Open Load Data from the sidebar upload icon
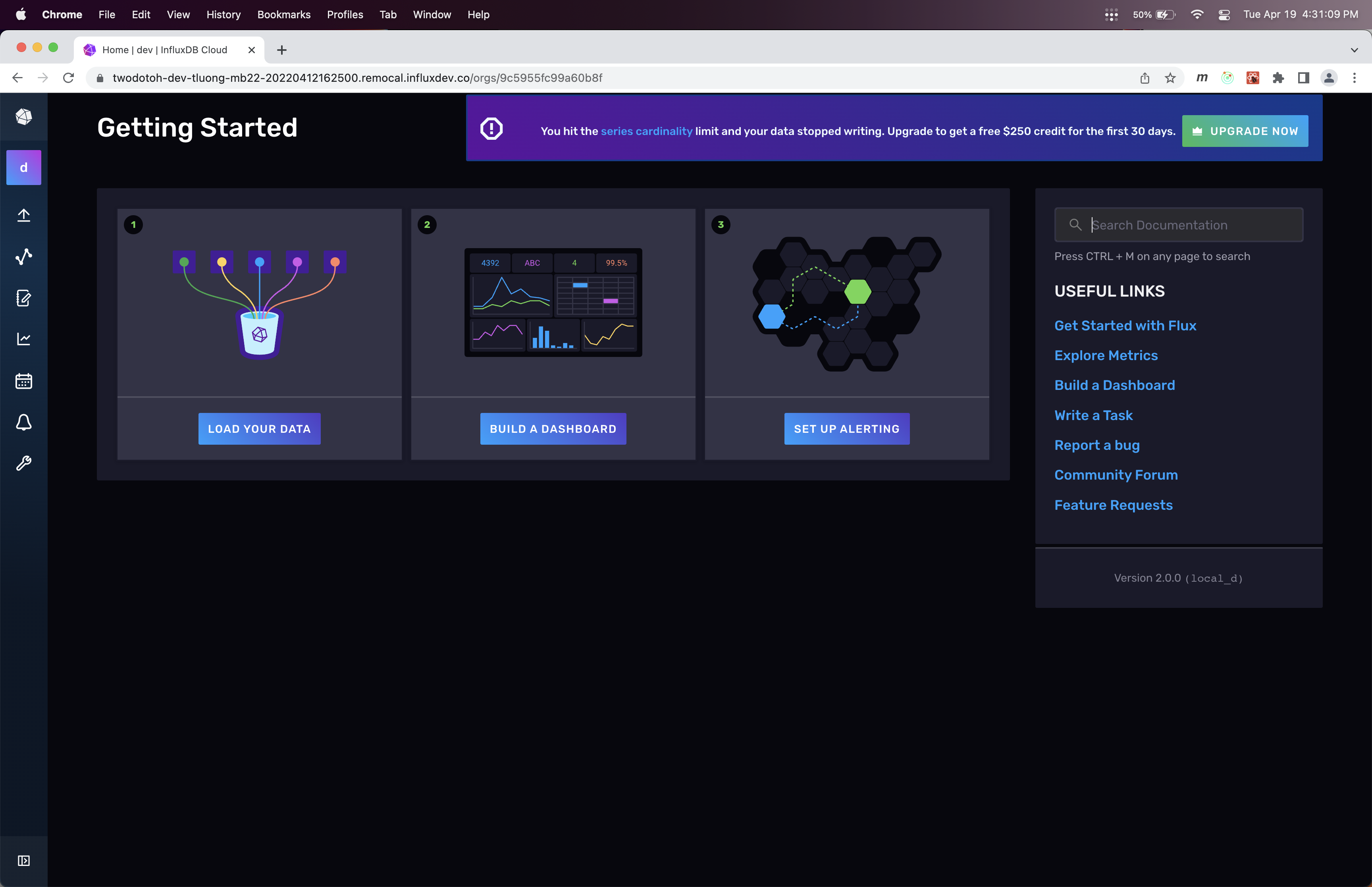The image size is (1372, 887). tap(23, 216)
